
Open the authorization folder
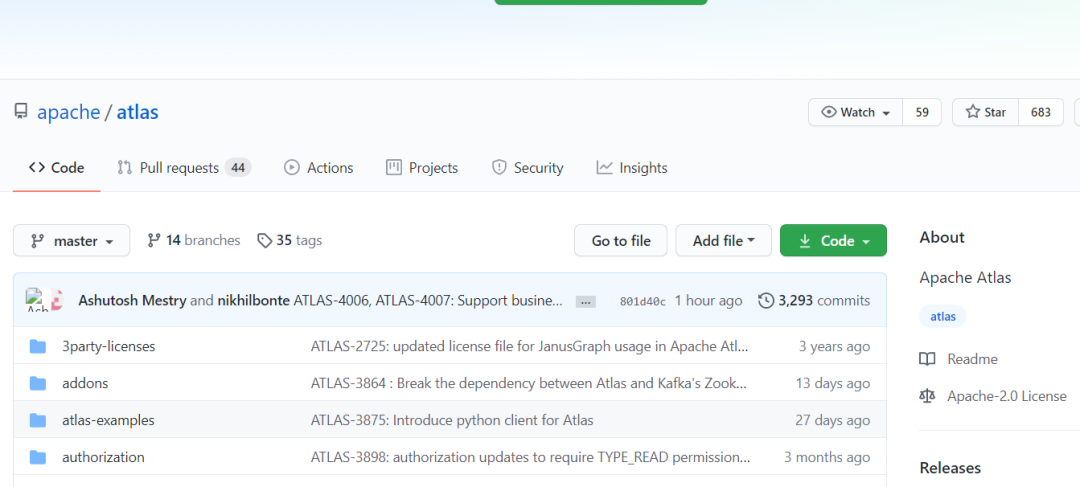[x=103, y=457]
